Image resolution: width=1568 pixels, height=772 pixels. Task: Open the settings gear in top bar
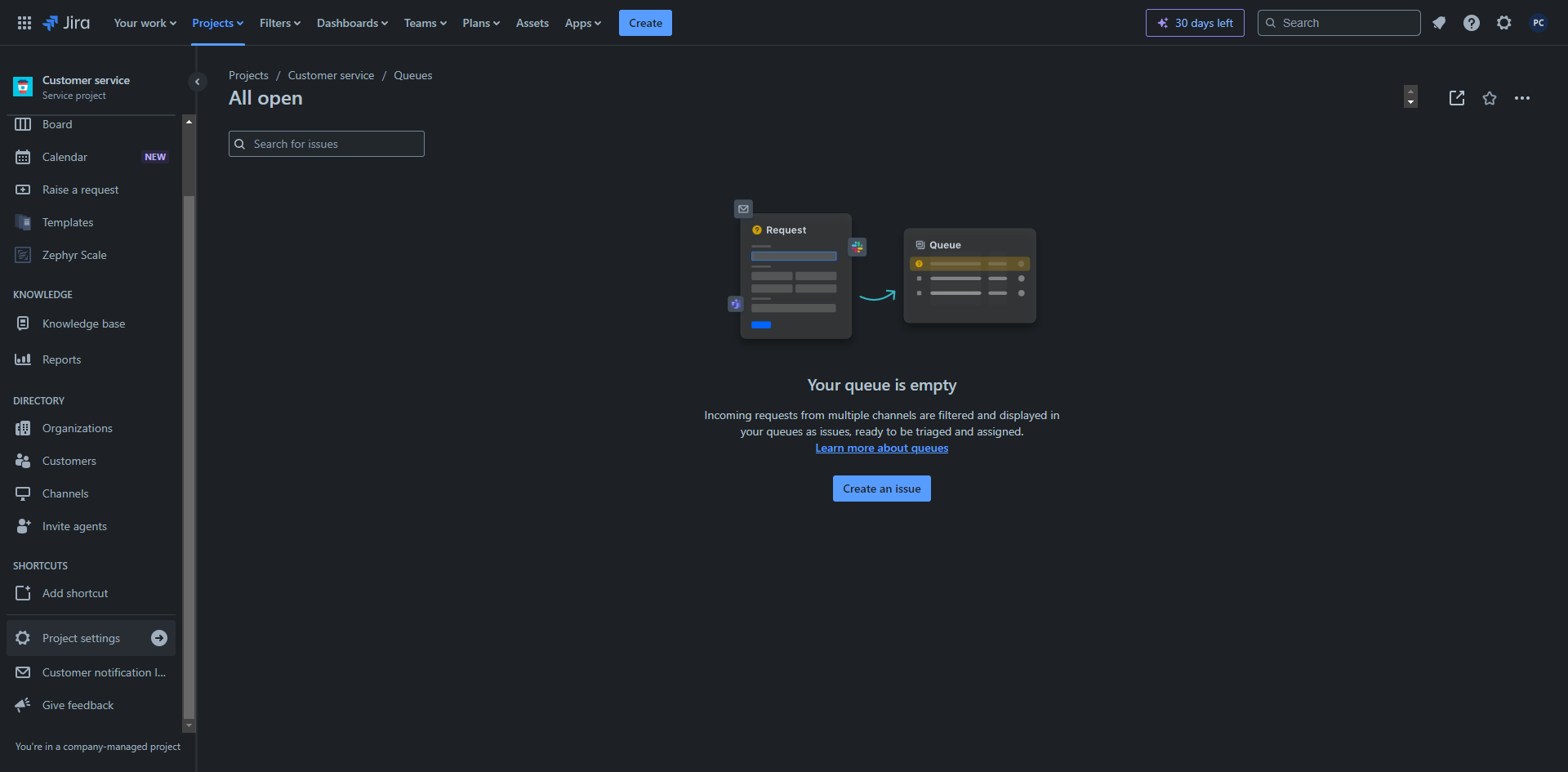click(1504, 23)
